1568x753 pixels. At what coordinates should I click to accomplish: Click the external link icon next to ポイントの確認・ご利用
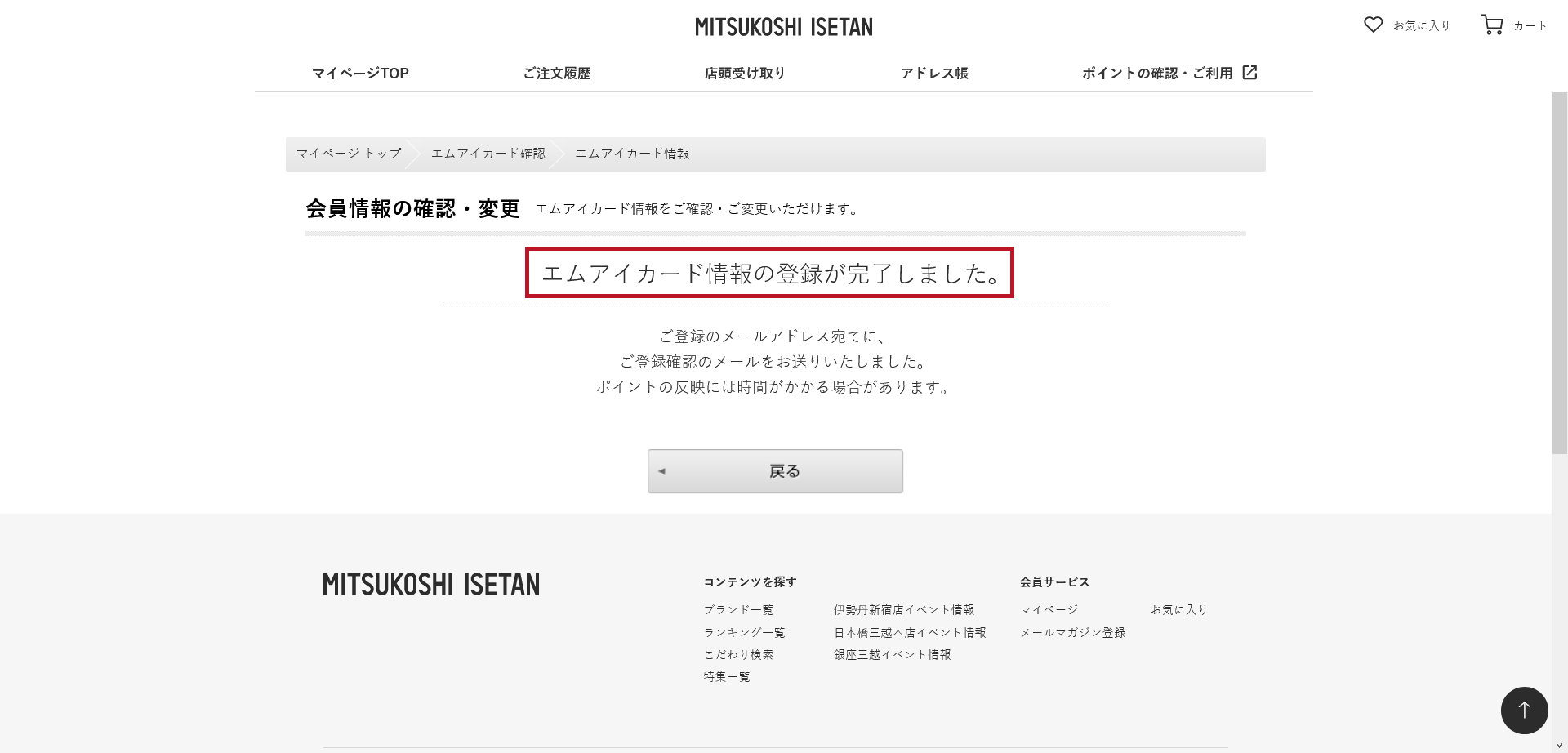pyautogui.click(x=1249, y=73)
